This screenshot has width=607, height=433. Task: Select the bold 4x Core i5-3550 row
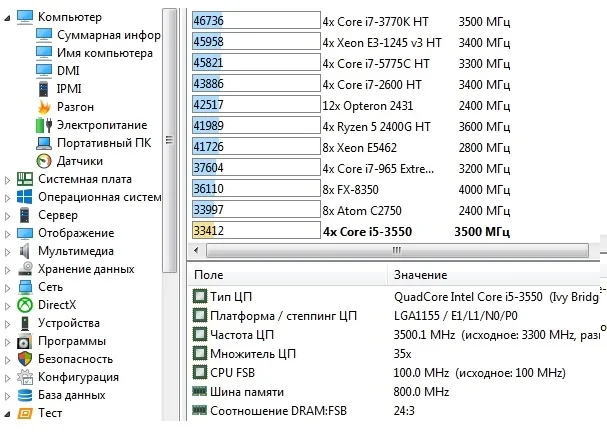pyautogui.click(x=351, y=231)
